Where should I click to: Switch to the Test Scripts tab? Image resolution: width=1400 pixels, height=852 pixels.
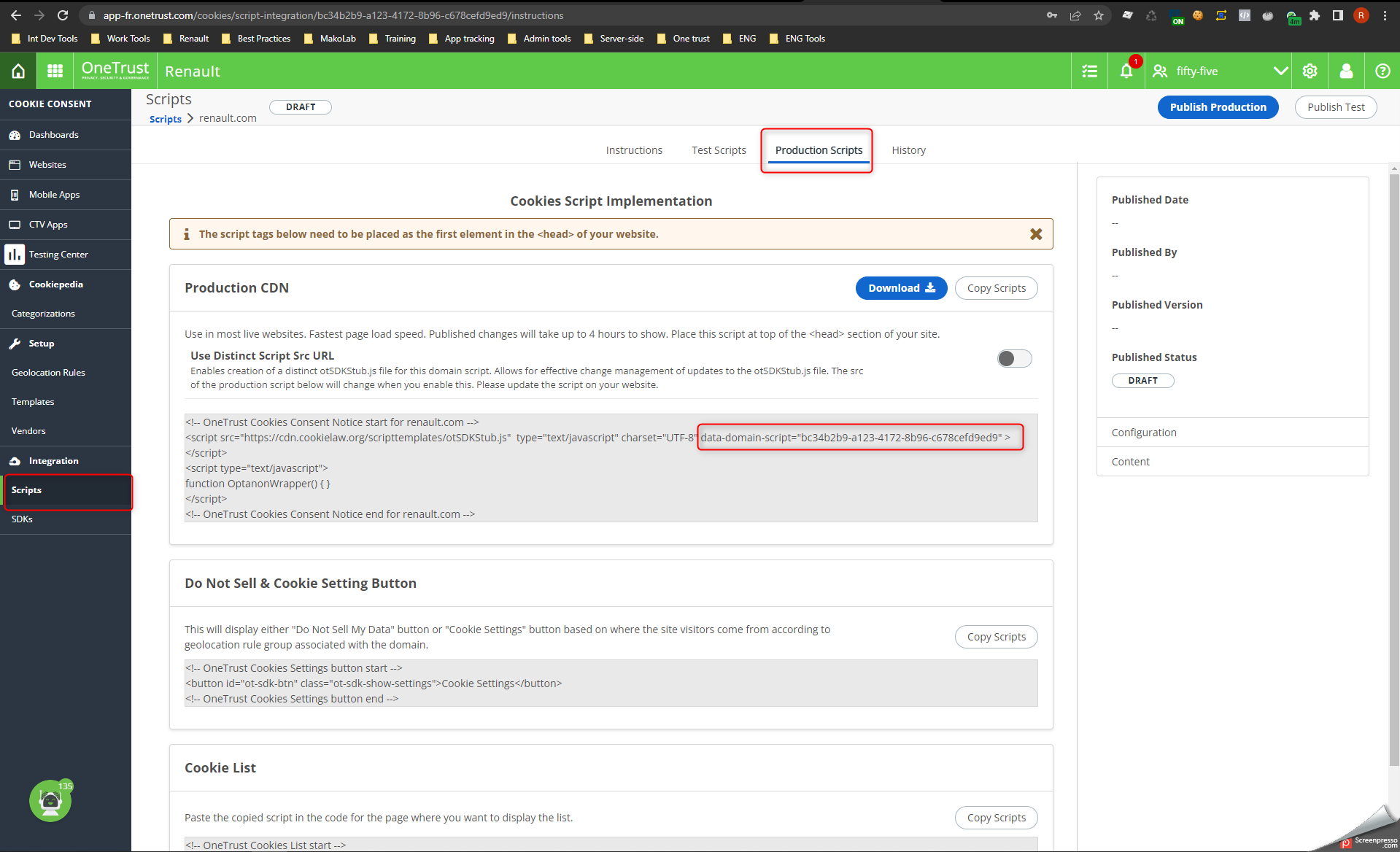[x=719, y=150]
